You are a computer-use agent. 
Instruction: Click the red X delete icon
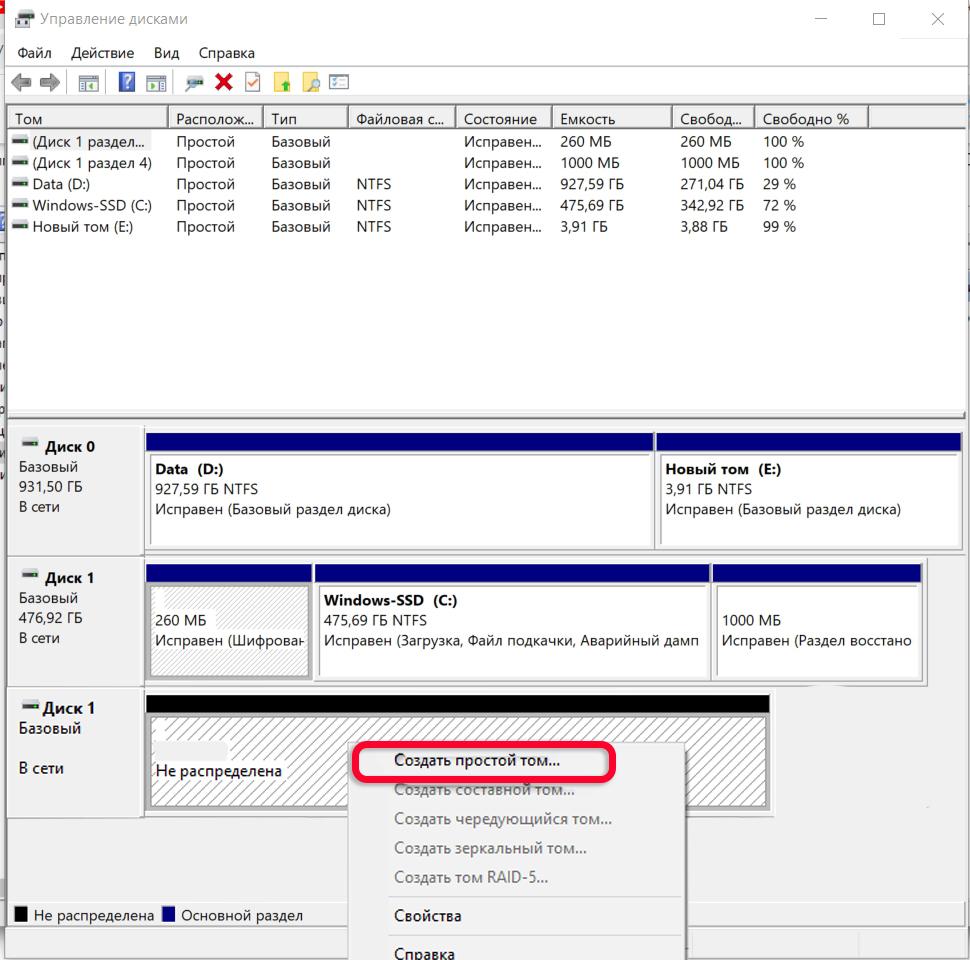(223, 82)
